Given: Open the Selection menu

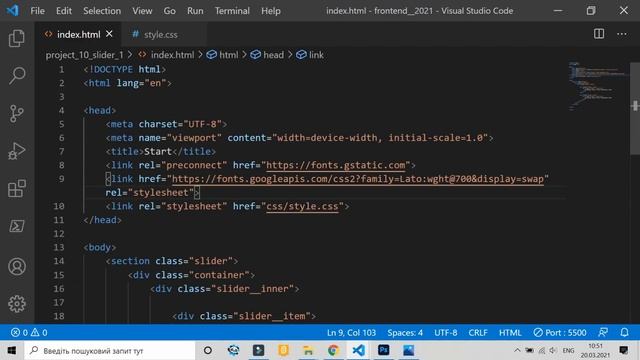Looking at the screenshot, I should pos(102,11).
